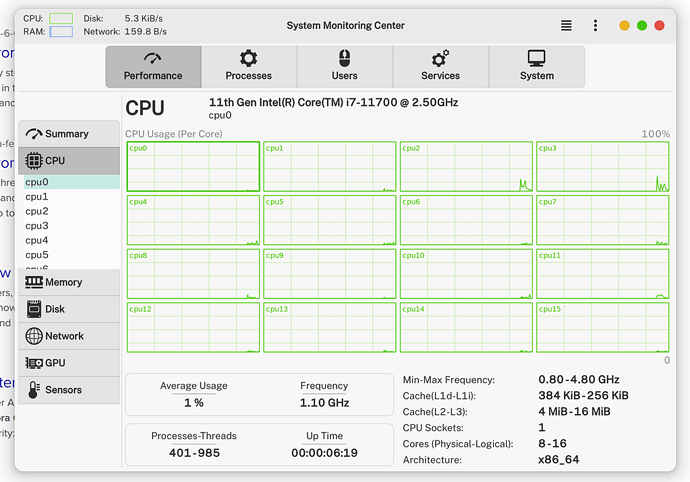Select the Memory section in sidebar
690x482 pixels.
[x=68, y=283]
